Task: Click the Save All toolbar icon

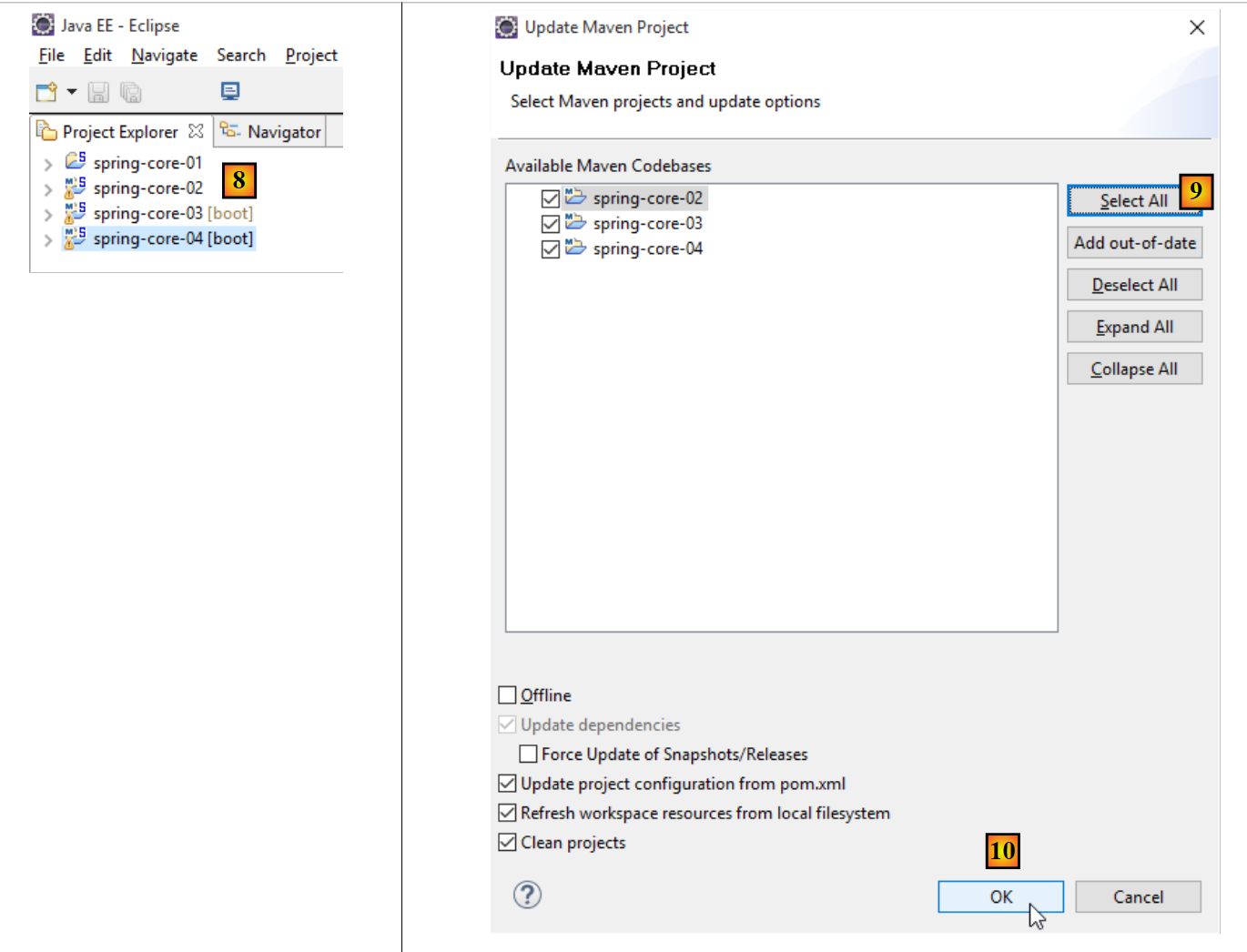Action: point(131,92)
